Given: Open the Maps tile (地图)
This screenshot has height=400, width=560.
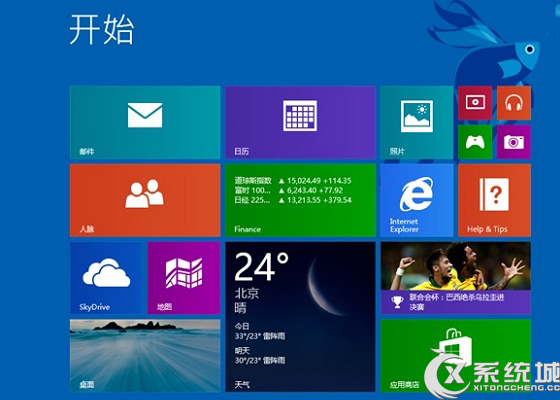Looking at the screenshot, I should [184, 278].
